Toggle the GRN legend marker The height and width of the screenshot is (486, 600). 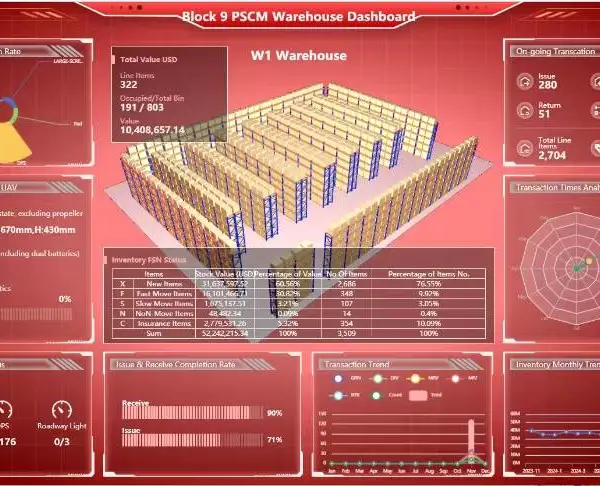coord(338,378)
